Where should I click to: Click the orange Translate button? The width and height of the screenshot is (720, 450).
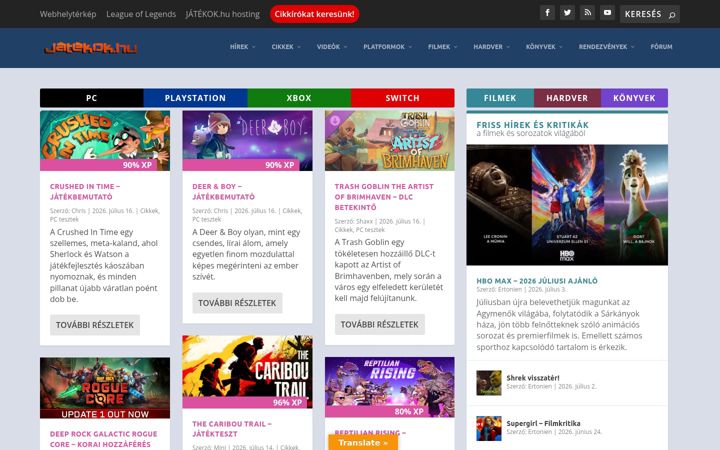pyautogui.click(x=363, y=443)
